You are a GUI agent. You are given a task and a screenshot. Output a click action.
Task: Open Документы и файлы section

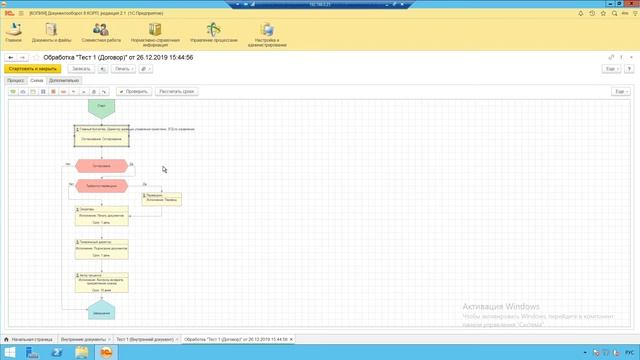pyautogui.click(x=51, y=33)
